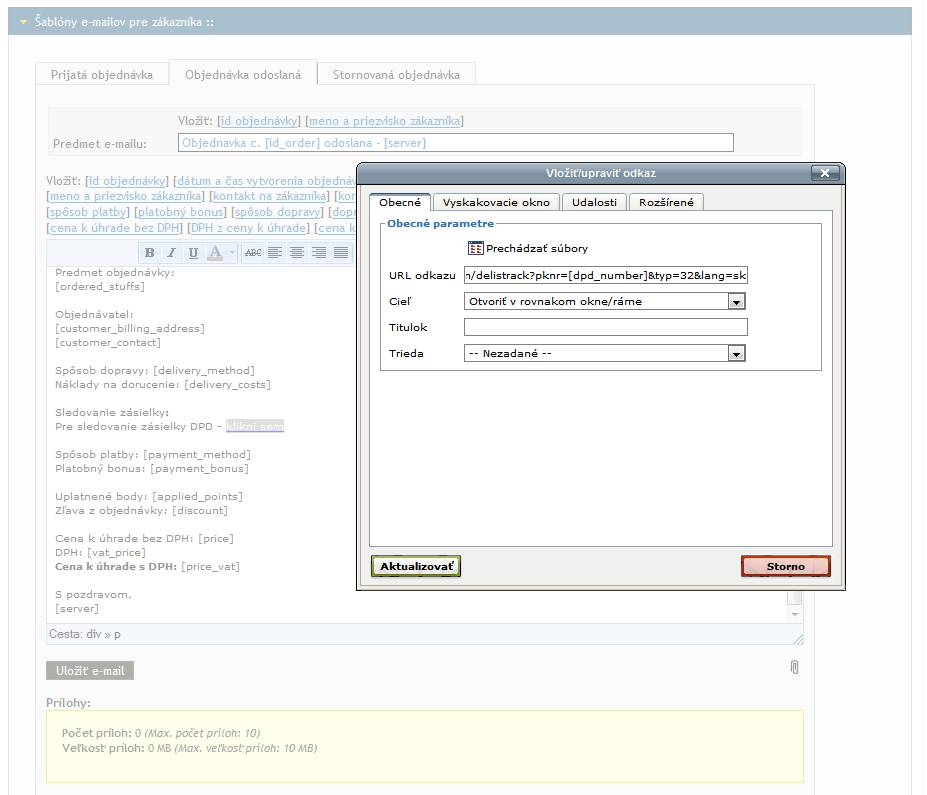
Task: Toggle underline formatting in the editor toolbar
Action: click(x=193, y=253)
